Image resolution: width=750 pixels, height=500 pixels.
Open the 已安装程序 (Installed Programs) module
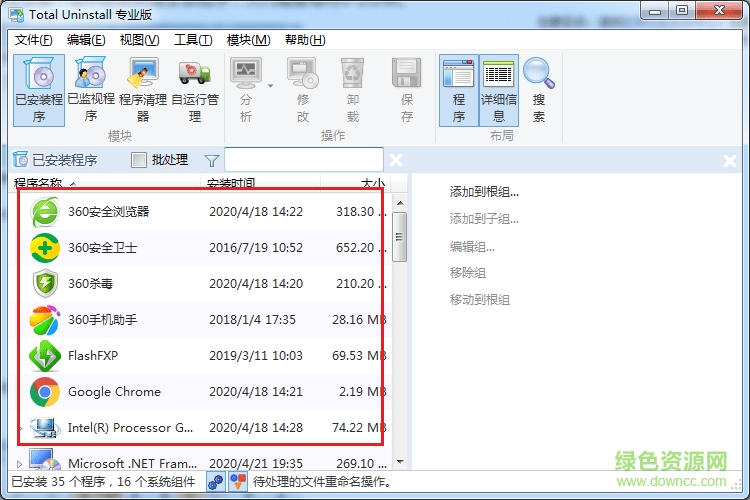click(x=39, y=90)
